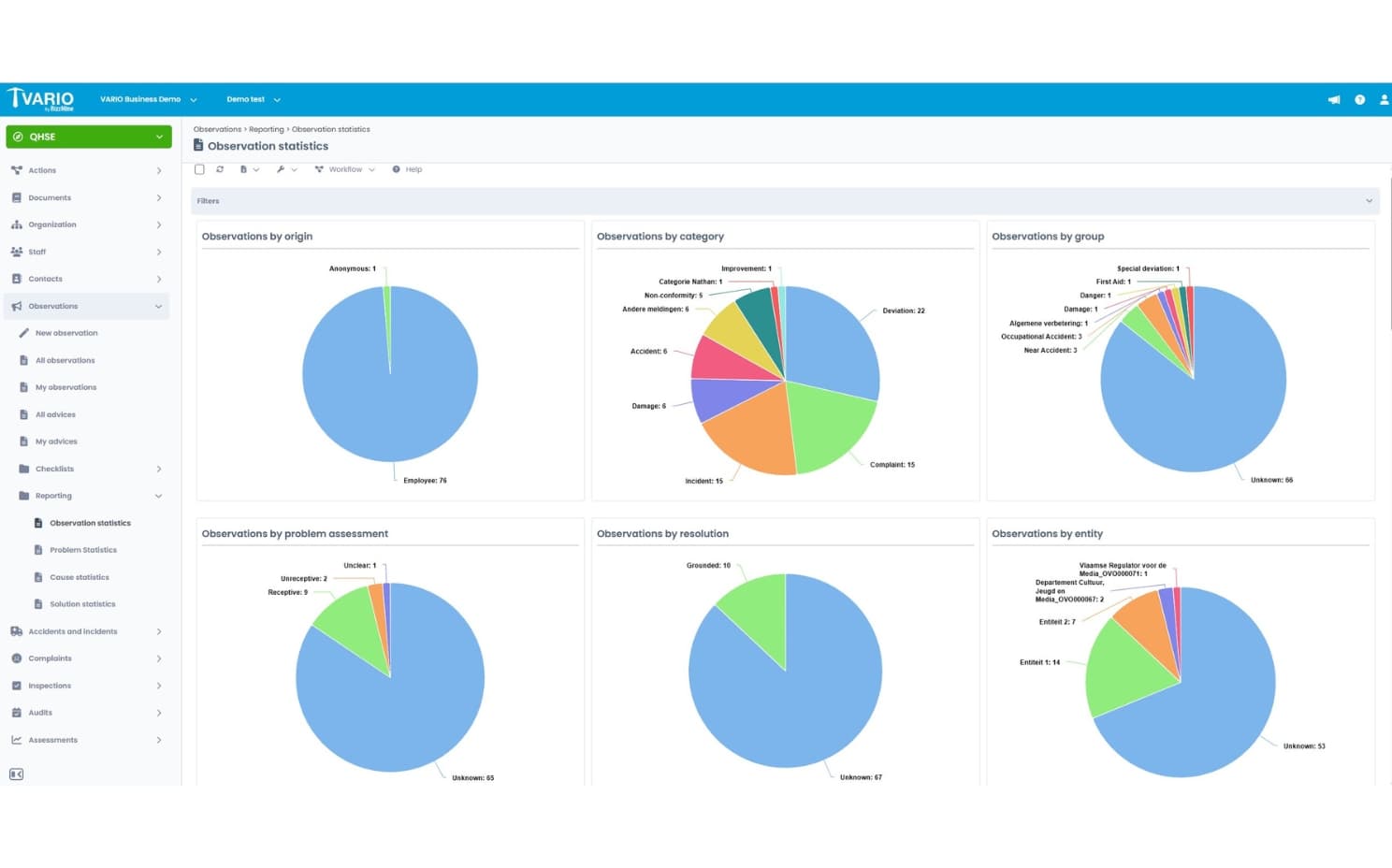The height and width of the screenshot is (868, 1392).
Task: Open the Workflow menu
Action: pyautogui.click(x=344, y=169)
